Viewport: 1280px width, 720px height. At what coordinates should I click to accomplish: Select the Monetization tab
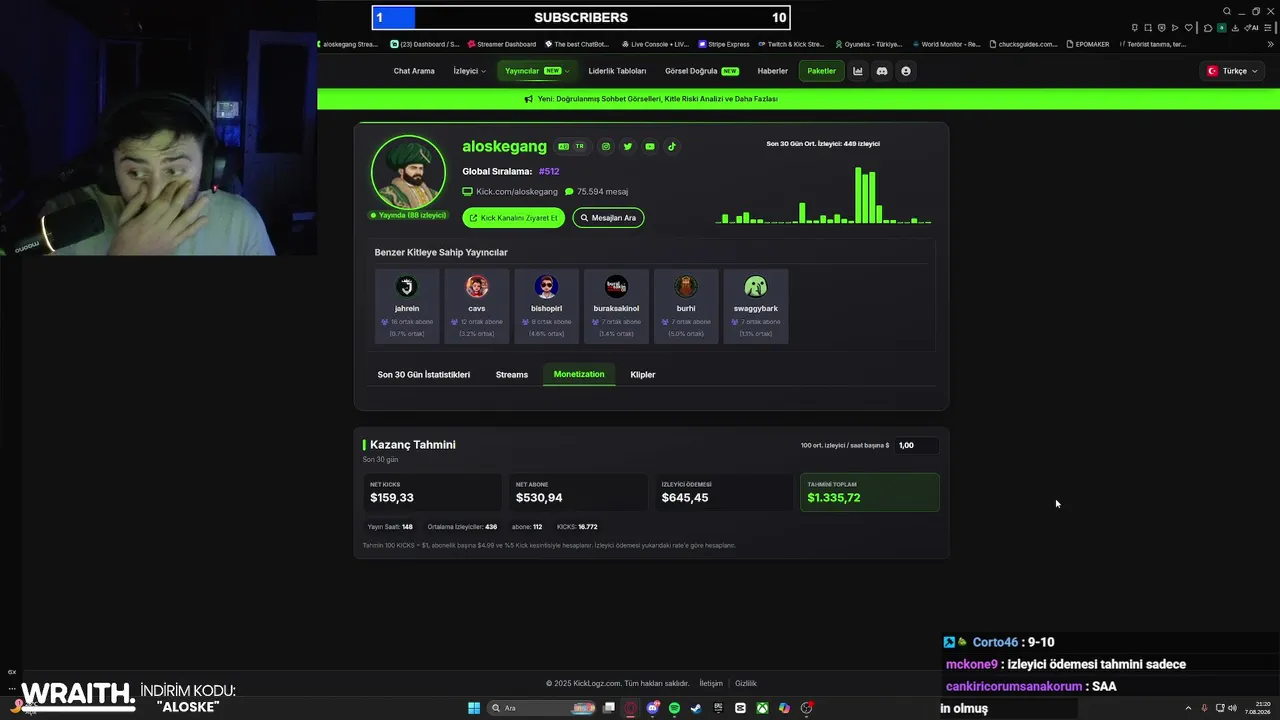pyautogui.click(x=579, y=374)
